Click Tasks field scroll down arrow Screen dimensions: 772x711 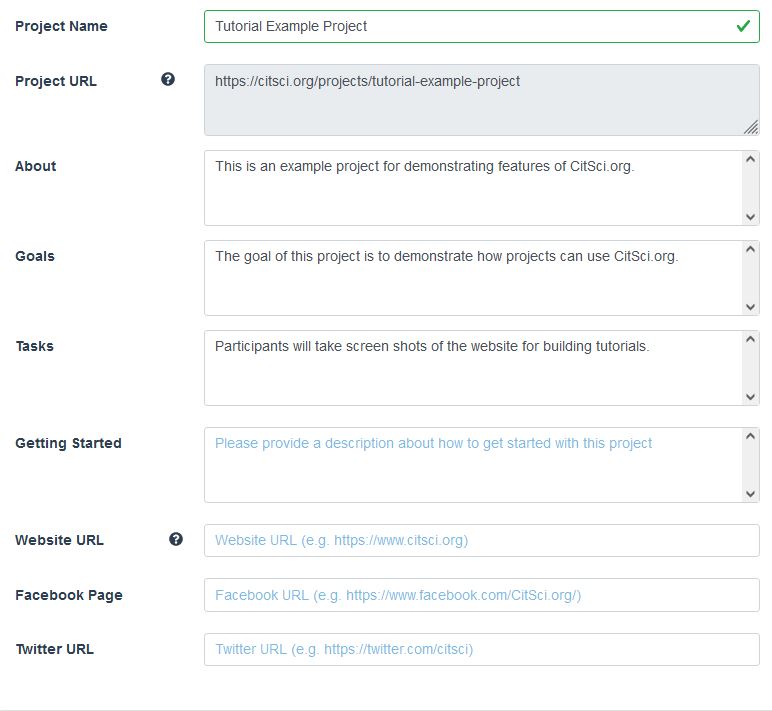click(x=751, y=397)
